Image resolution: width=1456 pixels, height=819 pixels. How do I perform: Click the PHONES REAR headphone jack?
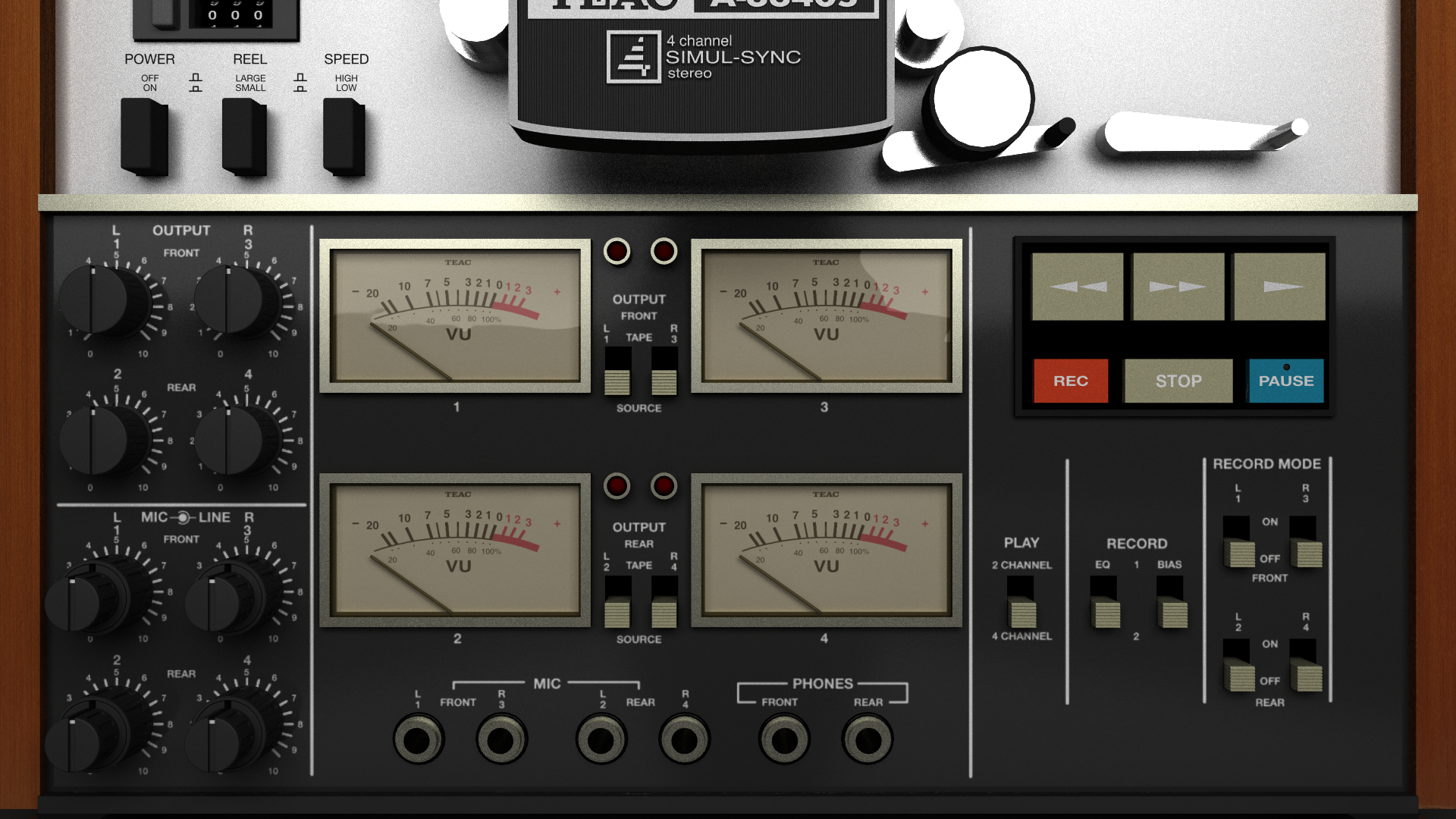(868, 739)
